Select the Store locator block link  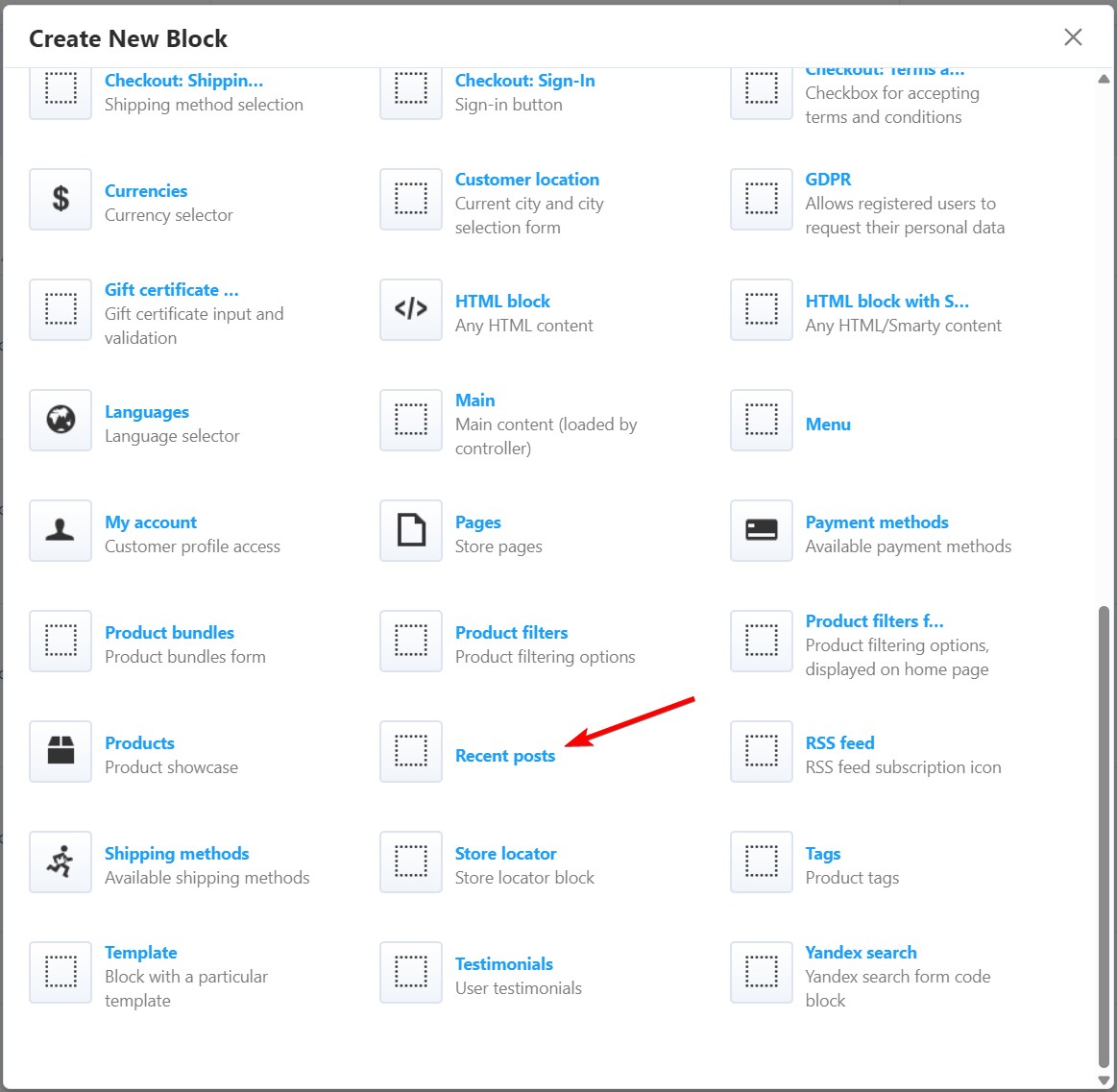[505, 853]
